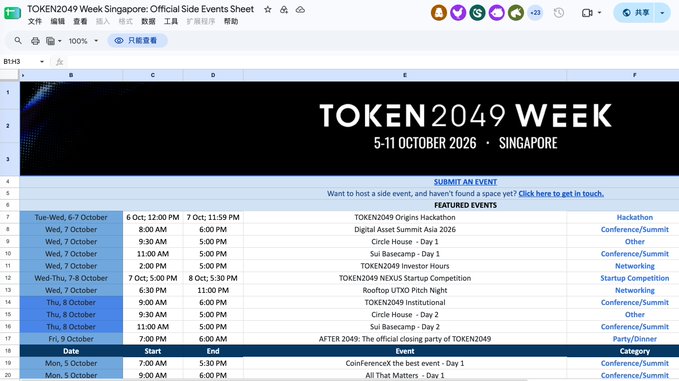
Task: Click the purple fox collaborator avatar
Action: 458,13
